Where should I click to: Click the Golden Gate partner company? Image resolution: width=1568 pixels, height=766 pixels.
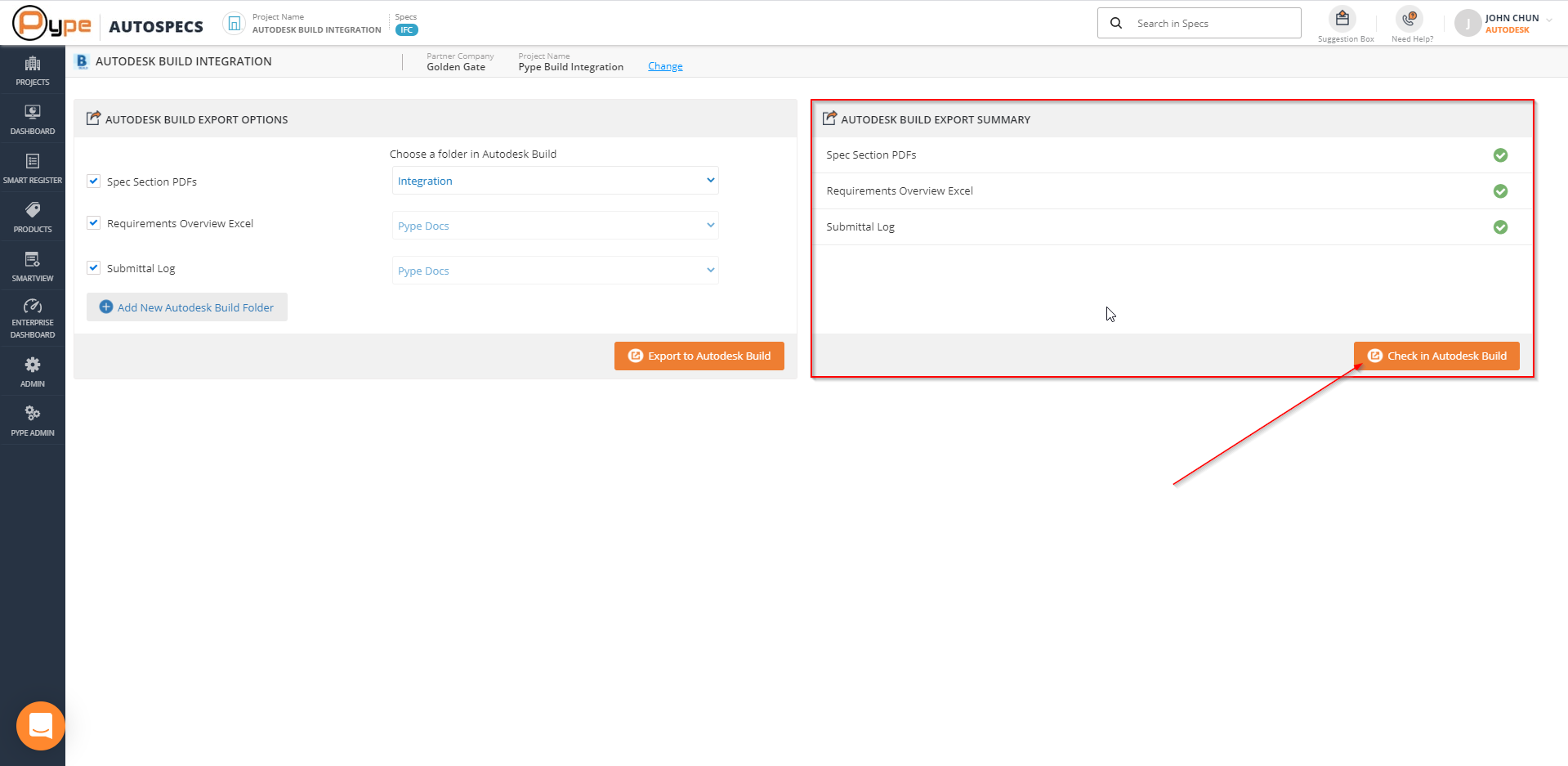click(456, 67)
